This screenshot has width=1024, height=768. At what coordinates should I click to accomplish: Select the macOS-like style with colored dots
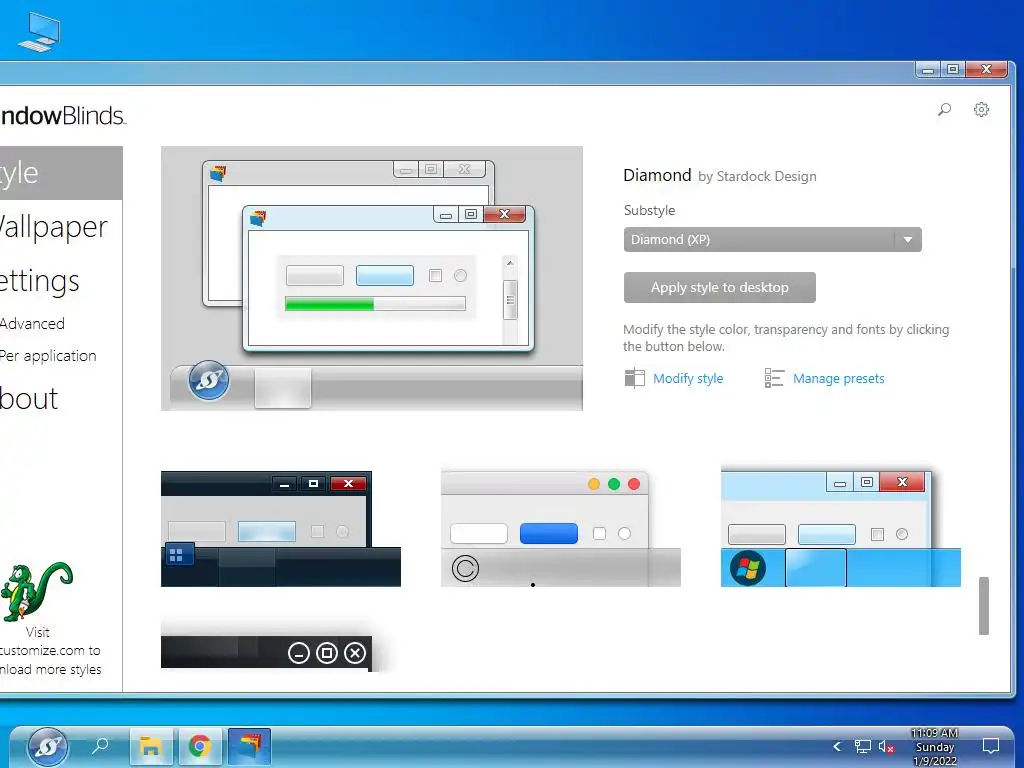(x=561, y=528)
